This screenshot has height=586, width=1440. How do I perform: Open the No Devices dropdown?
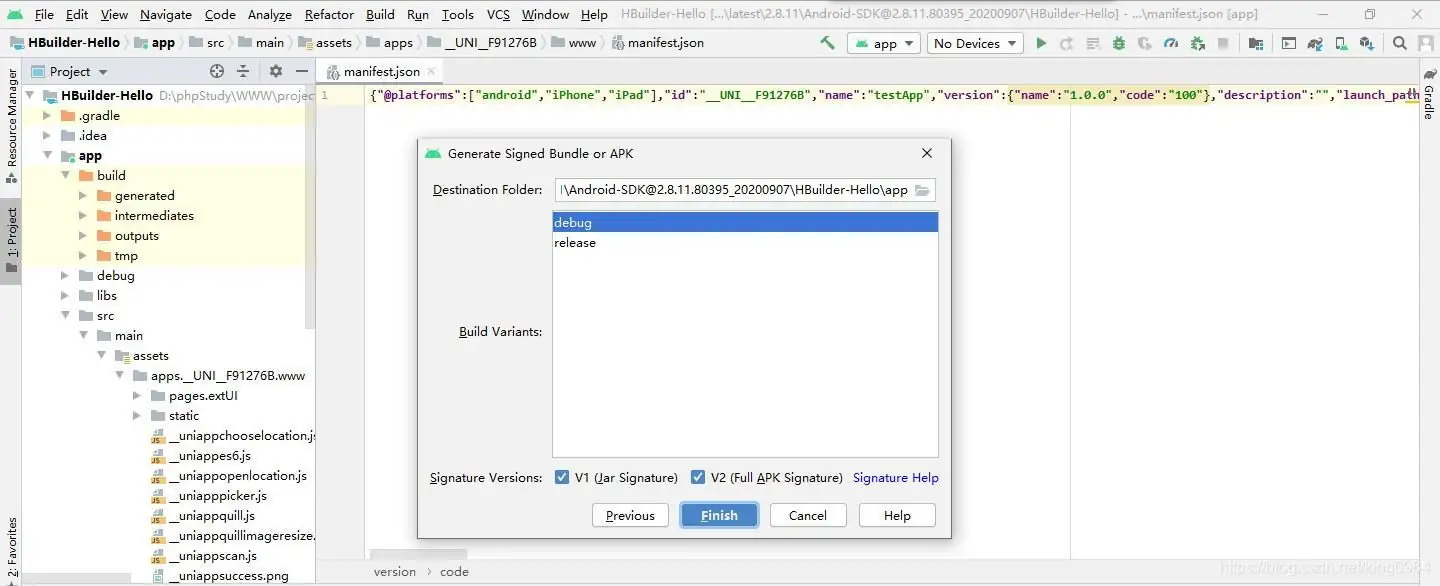[x=973, y=43]
